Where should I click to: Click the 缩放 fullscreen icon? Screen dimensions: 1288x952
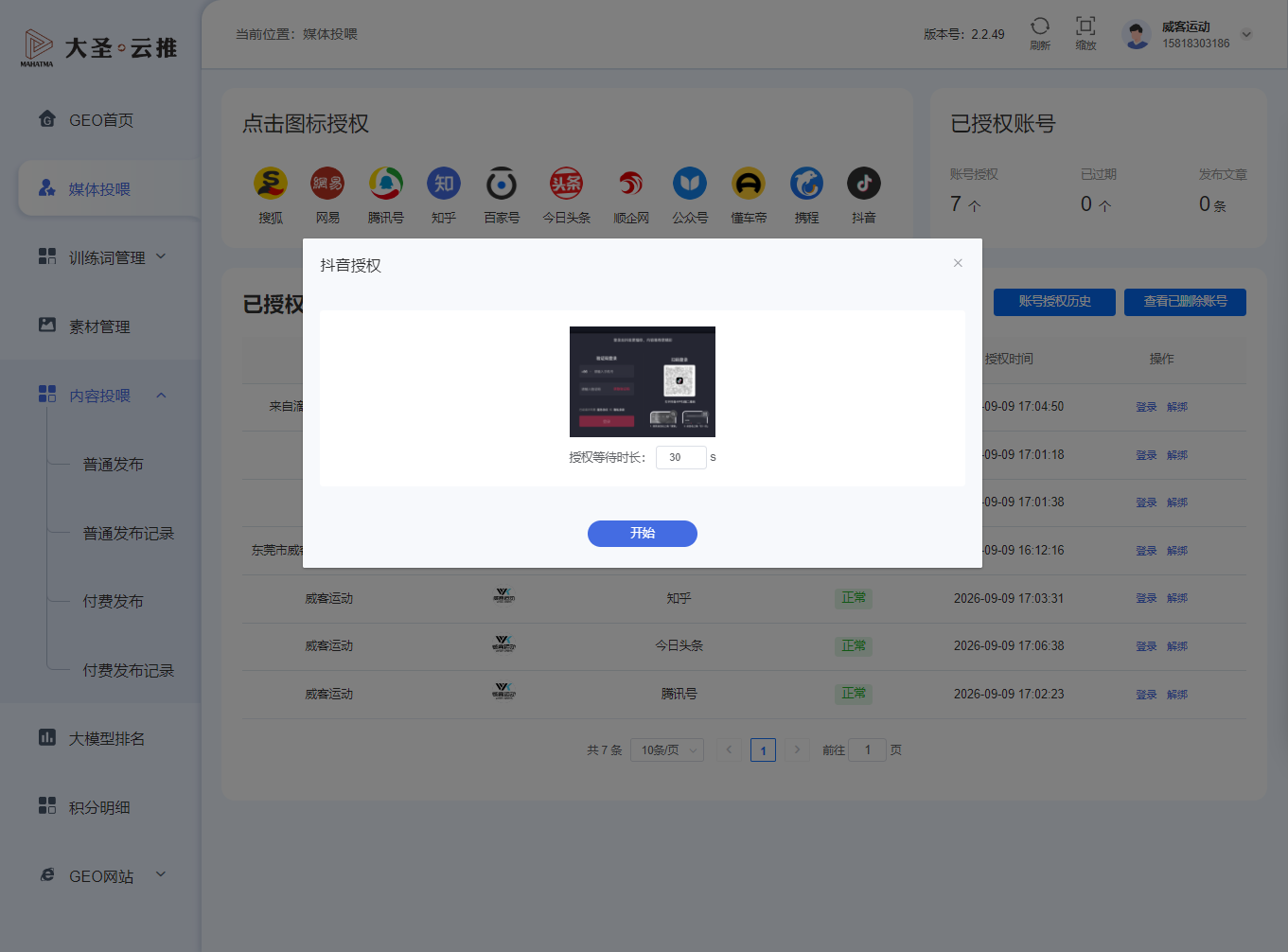[x=1085, y=26]
